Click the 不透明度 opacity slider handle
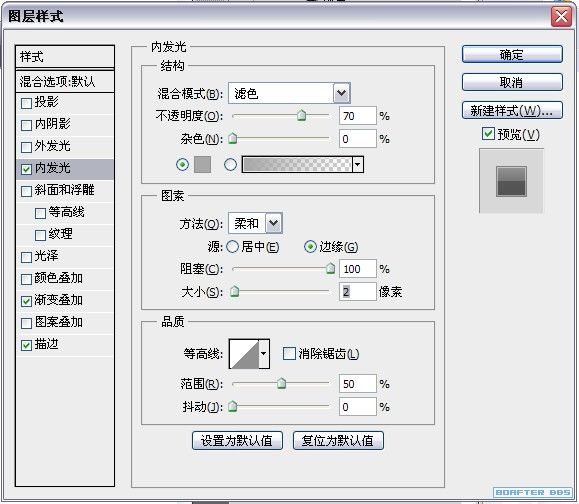The width and height of the screenshot is (579, 504). (x=302, y=115)
